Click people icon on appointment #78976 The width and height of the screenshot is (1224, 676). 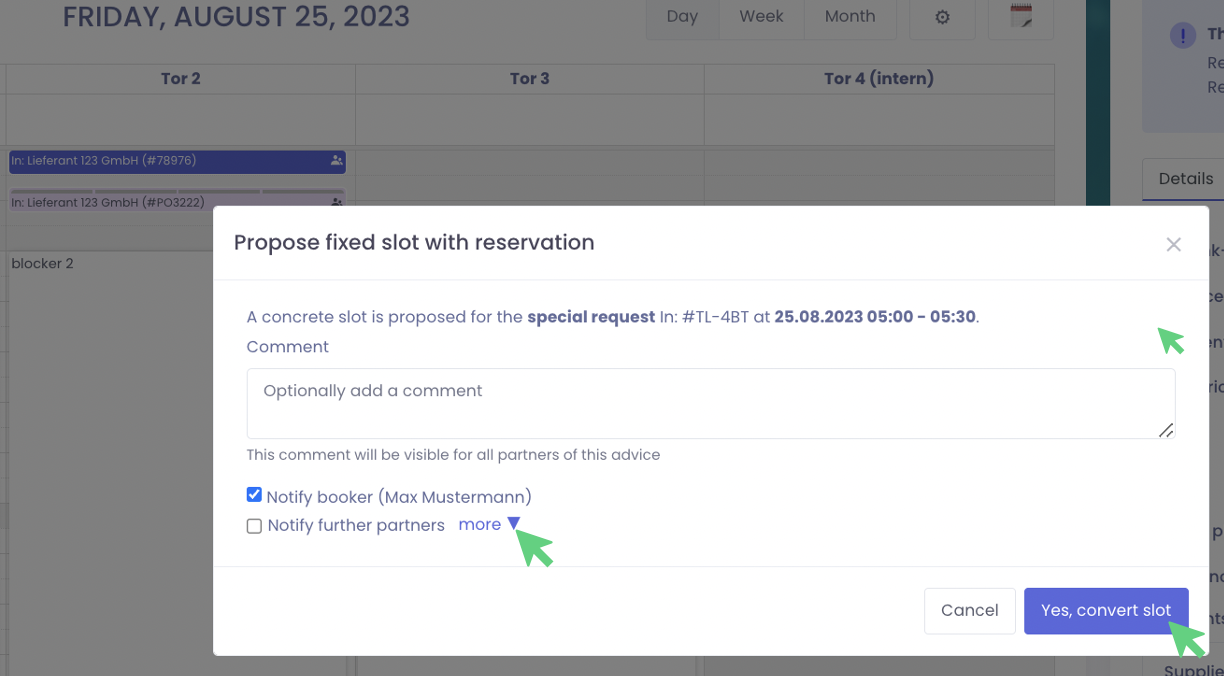(337, 161)
